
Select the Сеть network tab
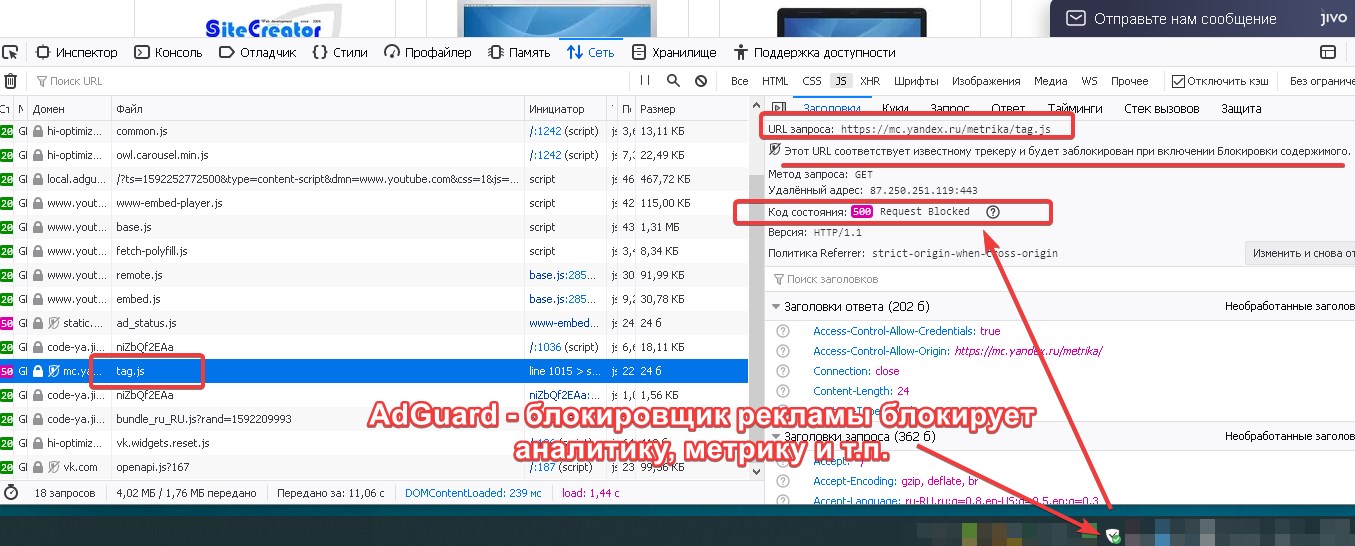pyautogui.click(x=590, y=53)
